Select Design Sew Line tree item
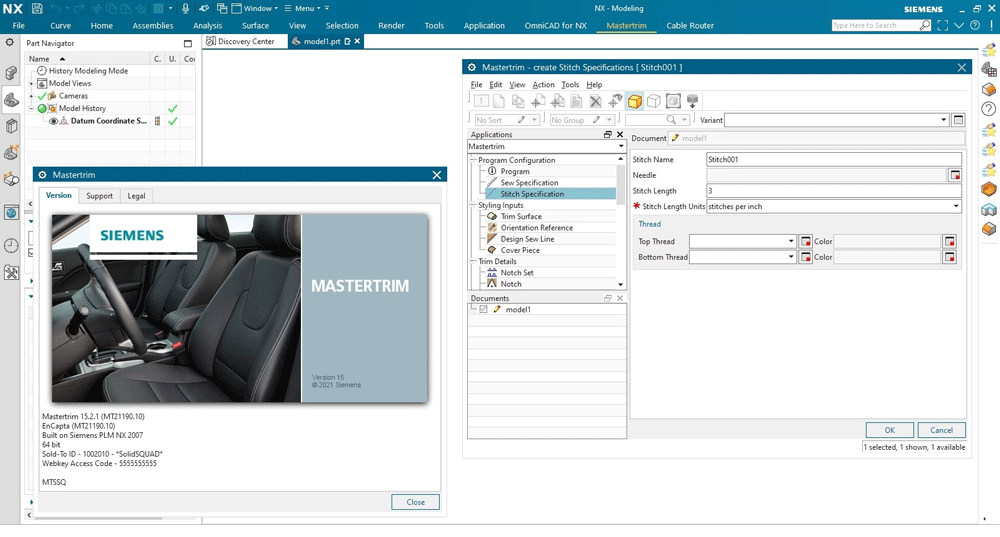The height and width of the screenshot is (537, 1000). [527, 239]
